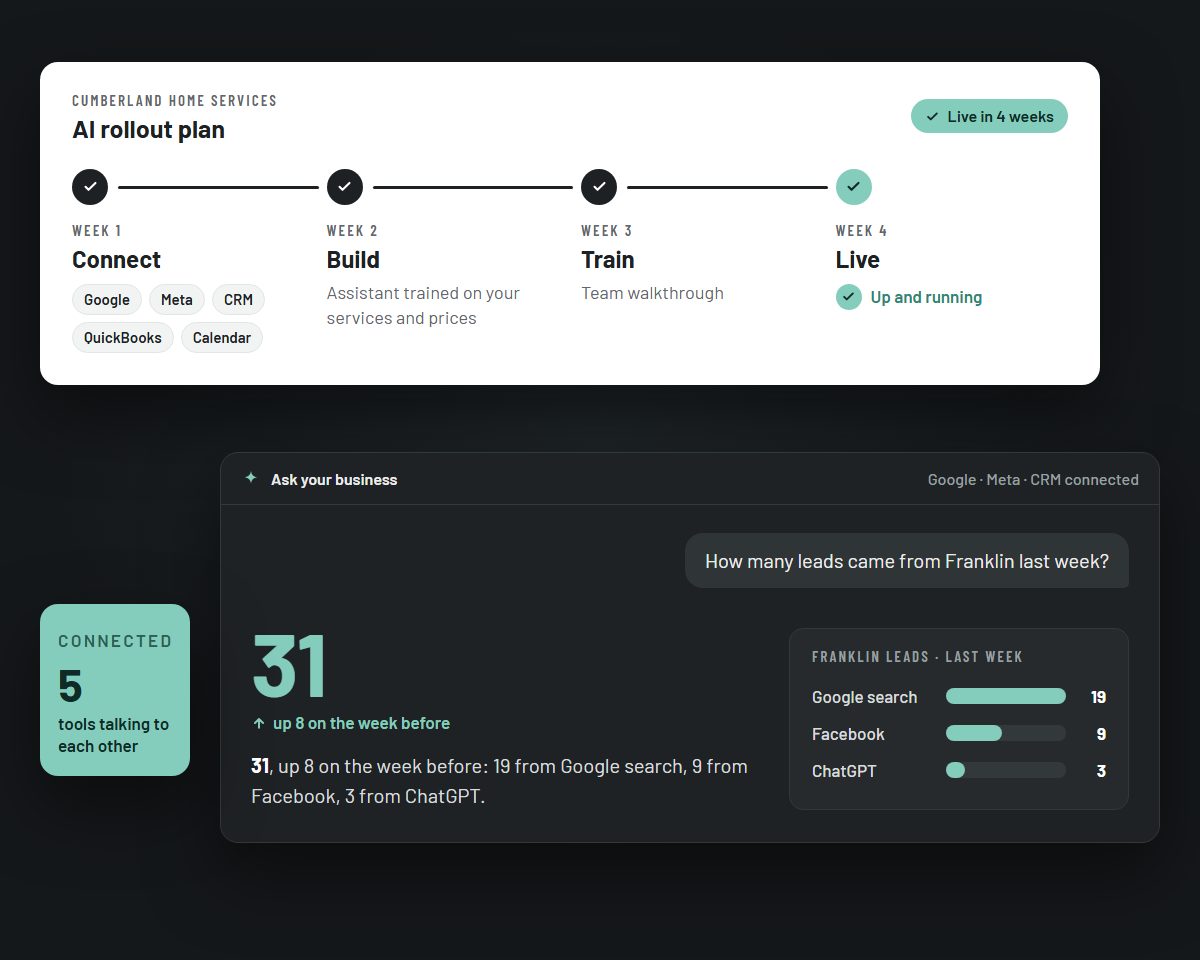Click the Cumberland Home Services label
Image resolution: width=1200 pixels, height=960 pixels.
click(174, 101)
